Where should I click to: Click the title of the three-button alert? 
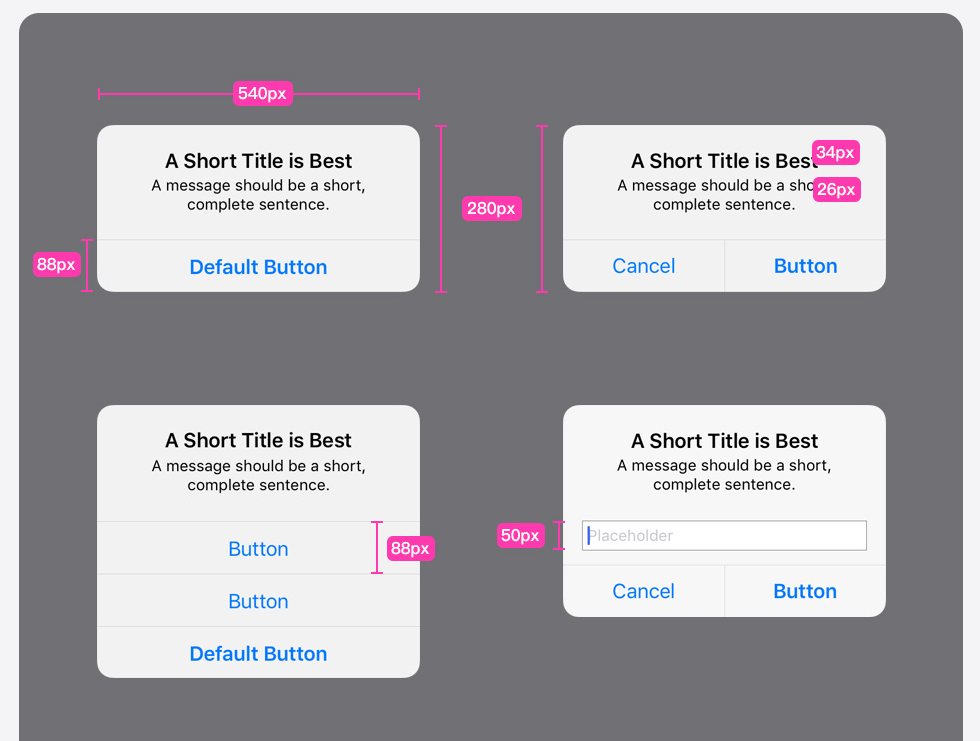pos(258,441)
